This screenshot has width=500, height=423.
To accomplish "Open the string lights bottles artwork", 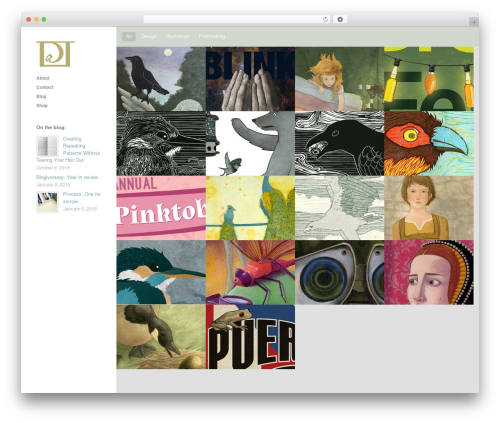I will pyautogui.click(x=429, y=79).
